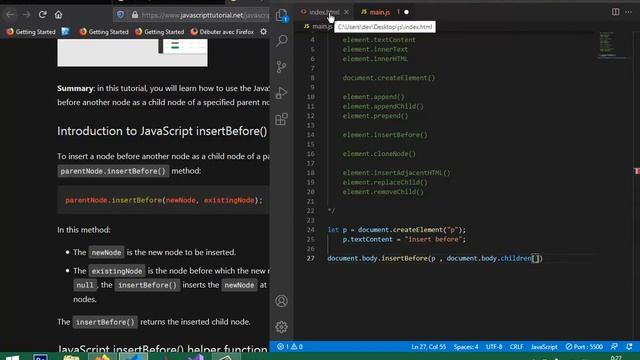
Task: Reload the page in Firefox
Action: coord(42,15)
